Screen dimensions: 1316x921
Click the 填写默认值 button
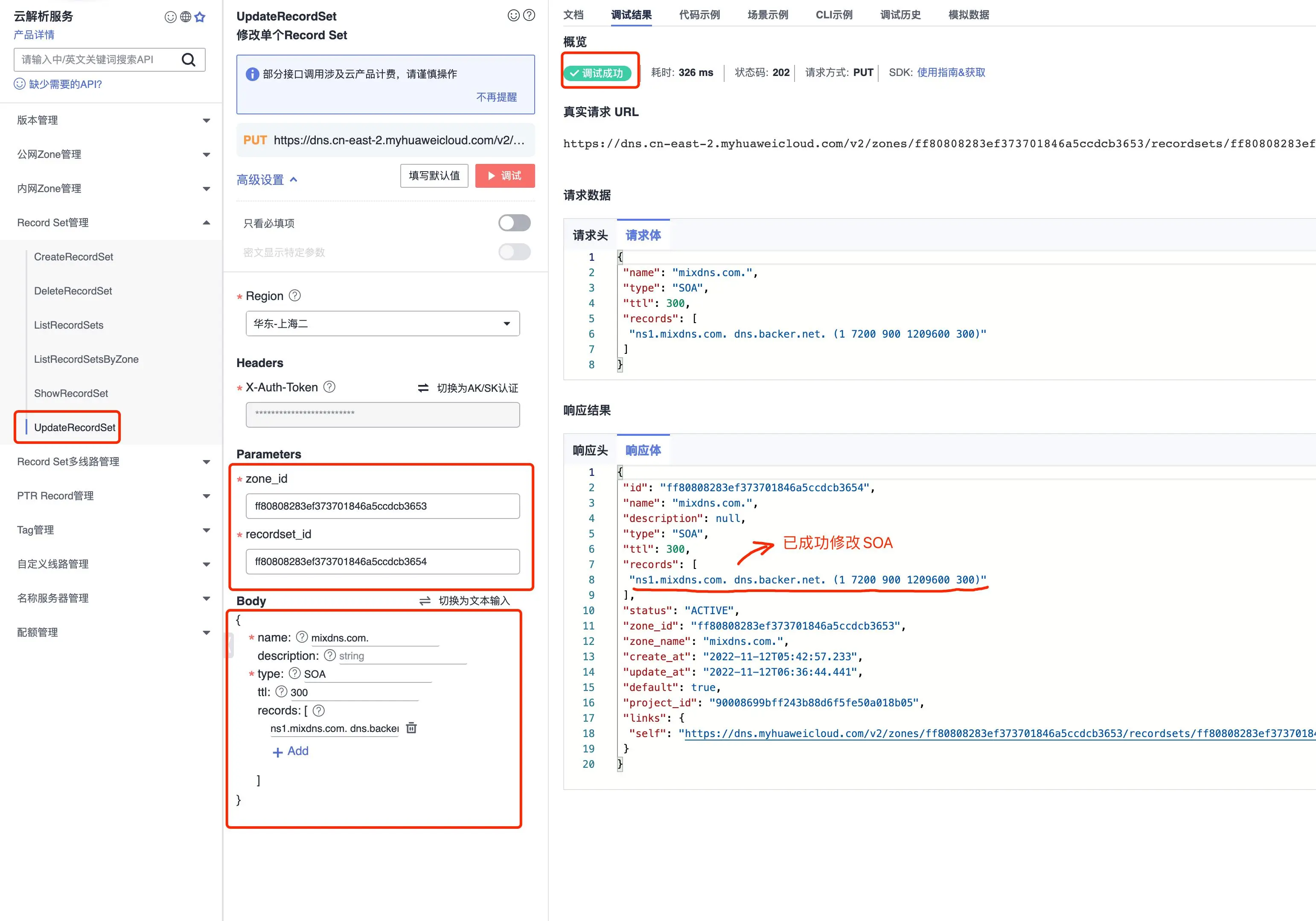coord(434,176)
